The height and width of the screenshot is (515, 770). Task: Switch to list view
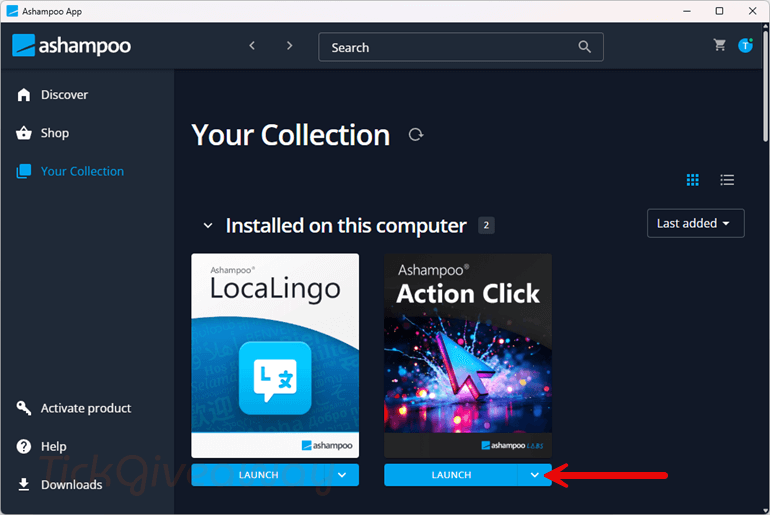pos(727,180)
